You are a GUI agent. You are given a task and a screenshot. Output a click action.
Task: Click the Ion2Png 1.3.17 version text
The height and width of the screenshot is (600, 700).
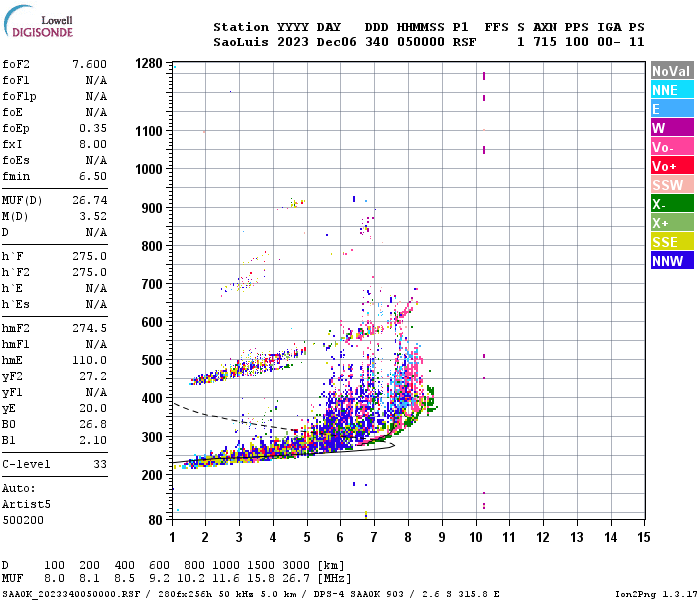click(x=654, y=594)
